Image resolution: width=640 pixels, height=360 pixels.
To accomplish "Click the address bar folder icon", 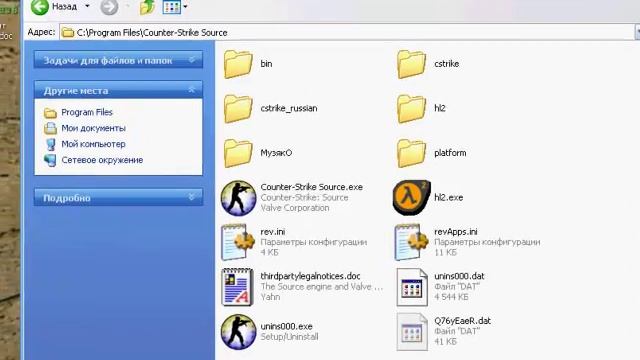I will tap(68, 32).
